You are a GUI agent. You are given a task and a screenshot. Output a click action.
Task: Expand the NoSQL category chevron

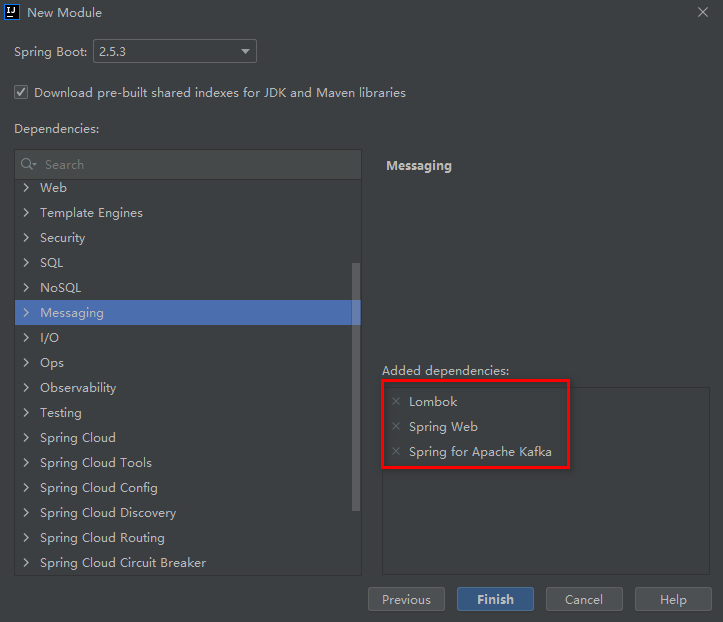(x=26, y=287)
